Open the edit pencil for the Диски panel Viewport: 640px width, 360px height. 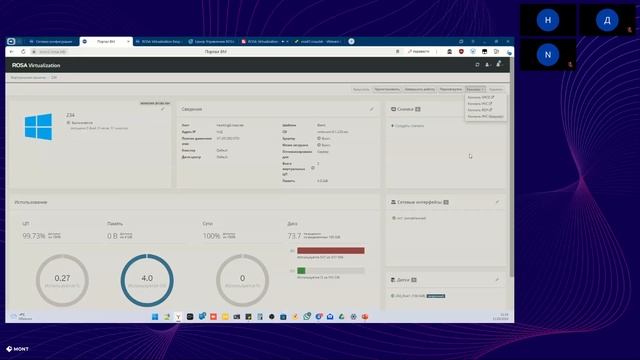[497, 280]
